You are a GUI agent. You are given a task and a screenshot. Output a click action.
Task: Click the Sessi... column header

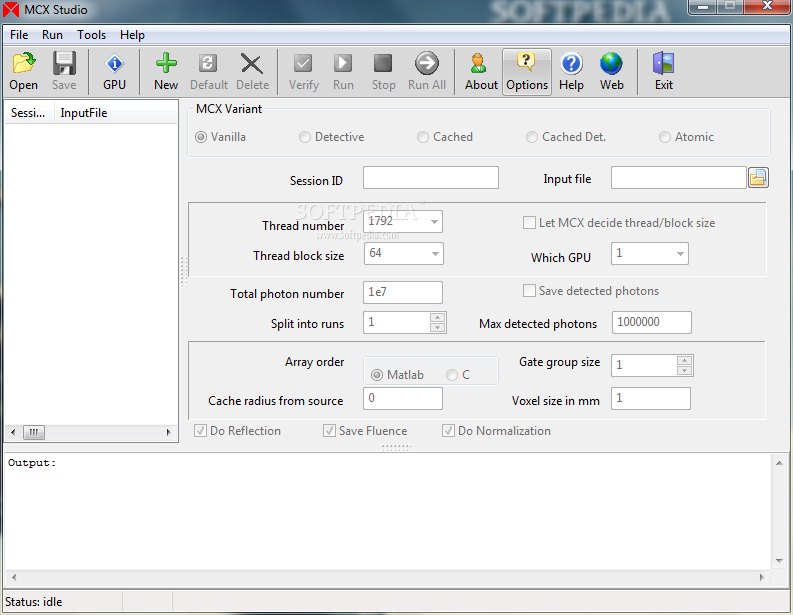pyautogui.click(x=29, y=113)
